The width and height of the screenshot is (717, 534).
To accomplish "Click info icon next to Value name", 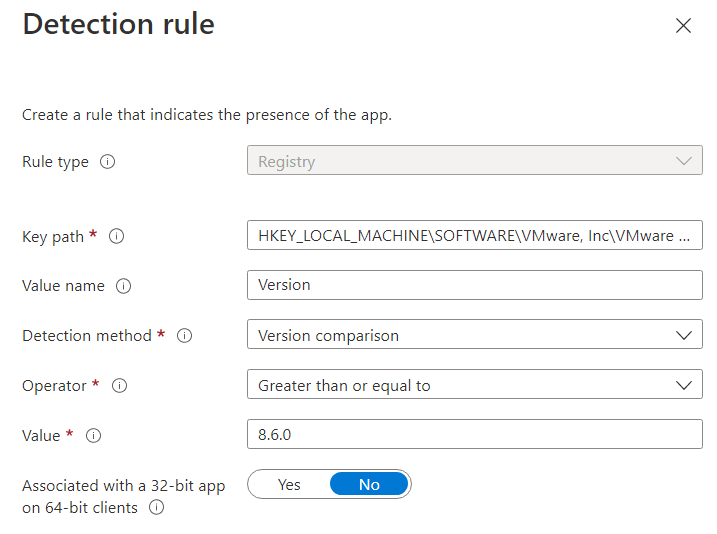I will (x=124, y=286).
